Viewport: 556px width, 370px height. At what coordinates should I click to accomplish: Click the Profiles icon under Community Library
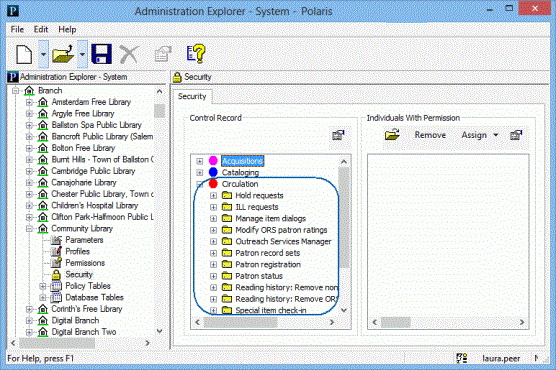[56, 252]
